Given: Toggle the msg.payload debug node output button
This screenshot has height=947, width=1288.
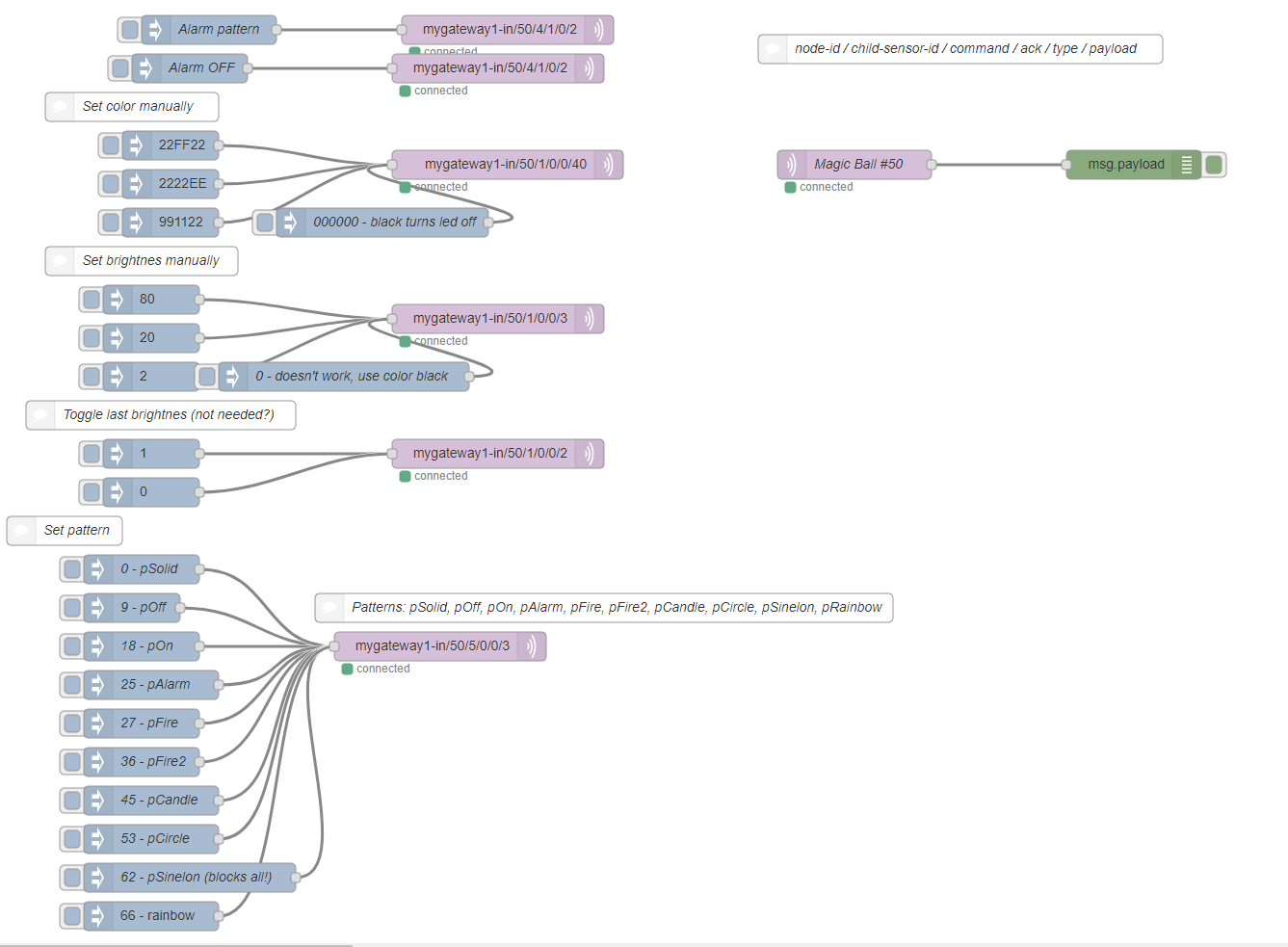Looking at the screenshot, I should click(x=1214, y=165).
